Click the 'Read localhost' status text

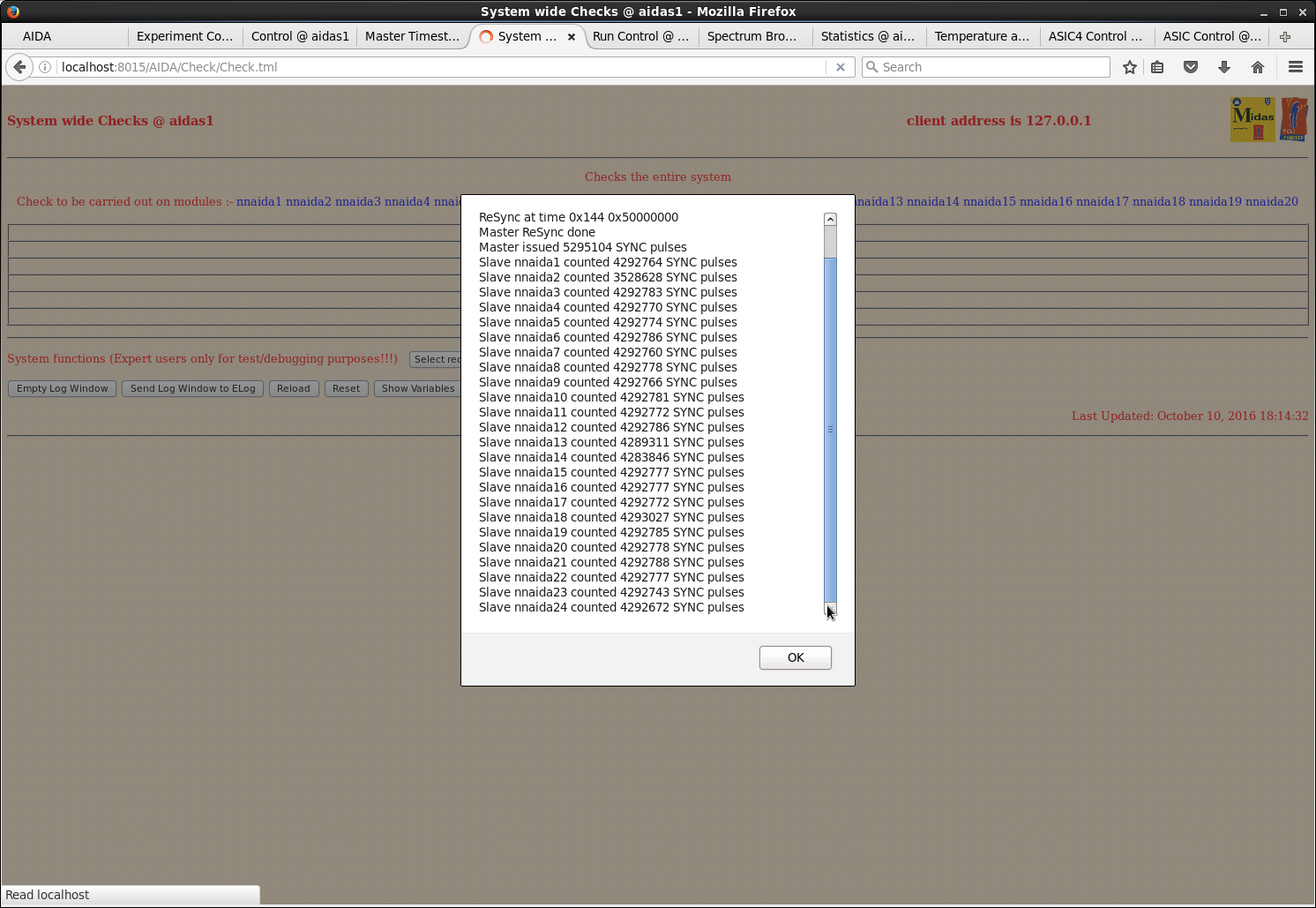pyautogui.click(x=48, y=895)
